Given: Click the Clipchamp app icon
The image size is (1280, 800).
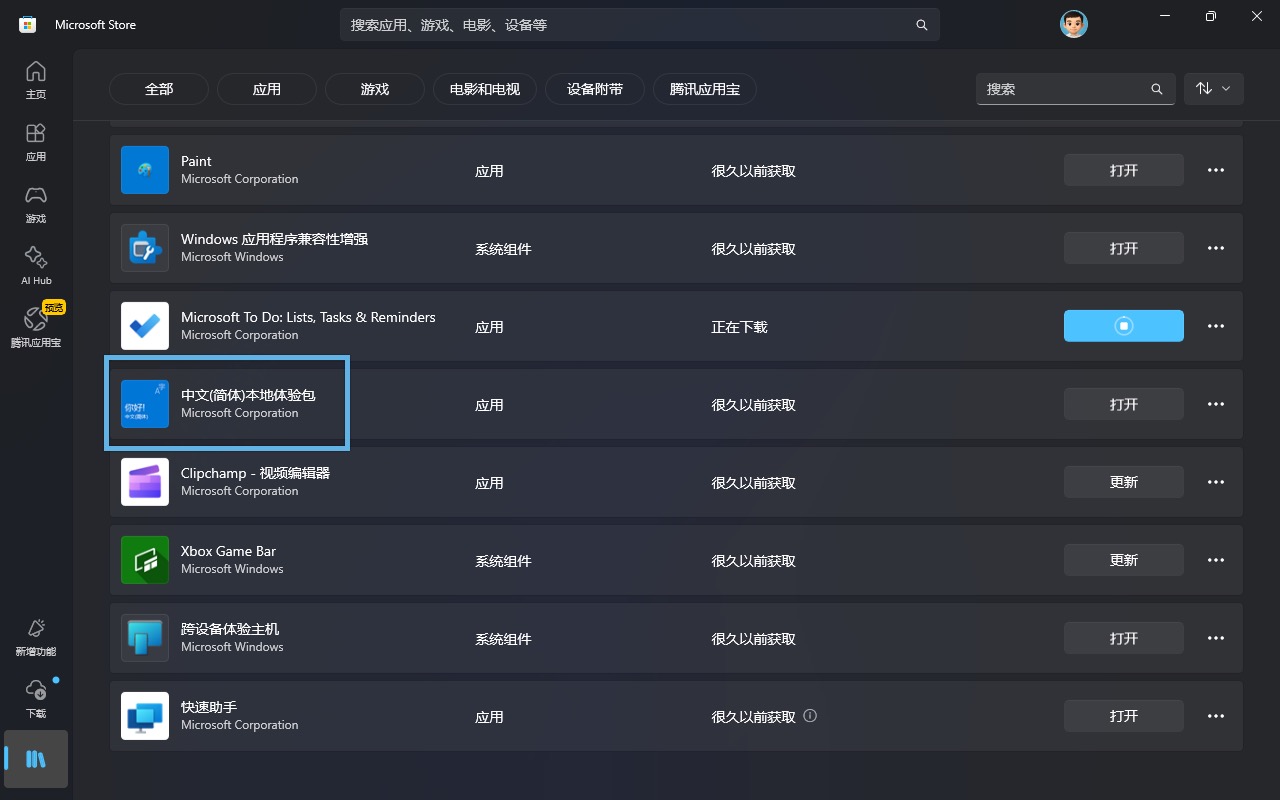Looking at the screenshot, I should pyautogui.click(x=145, y=482).
